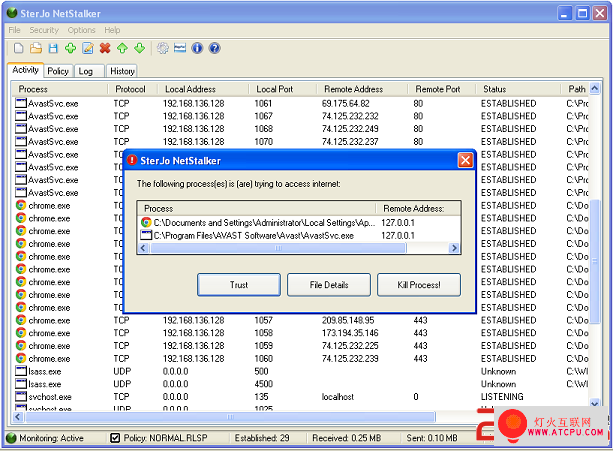Screen dimensions: 613x451
Task: Click the dialog horizontal scrollbar thumb
Action: tap(278, 248)
